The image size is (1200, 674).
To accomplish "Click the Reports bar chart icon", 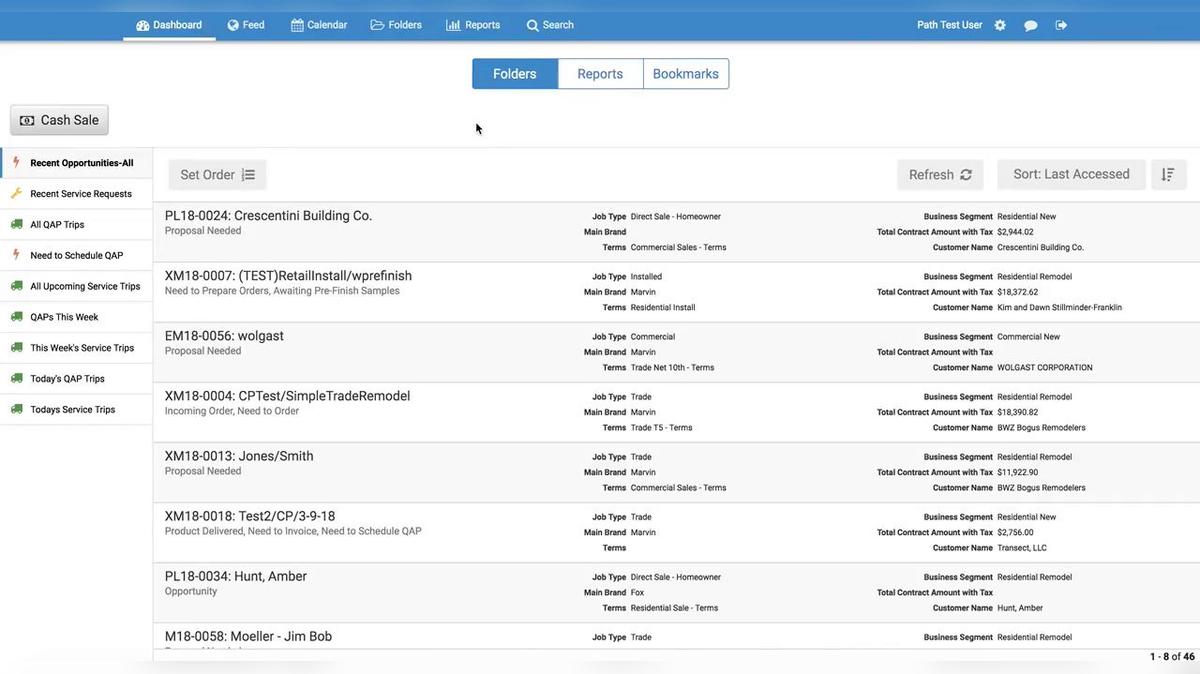I will pyautogui.click(x=453, y=25).
